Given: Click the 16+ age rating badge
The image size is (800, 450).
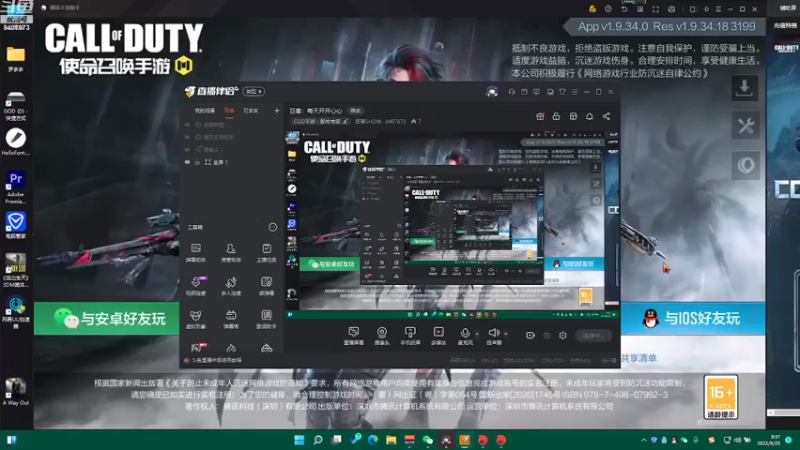Looking at the screenshot, I should (721, 397).
